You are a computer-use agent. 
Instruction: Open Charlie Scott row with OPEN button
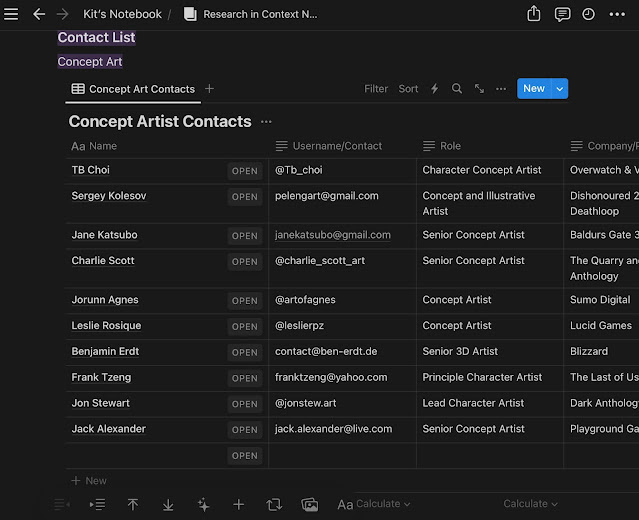point(245,262)
